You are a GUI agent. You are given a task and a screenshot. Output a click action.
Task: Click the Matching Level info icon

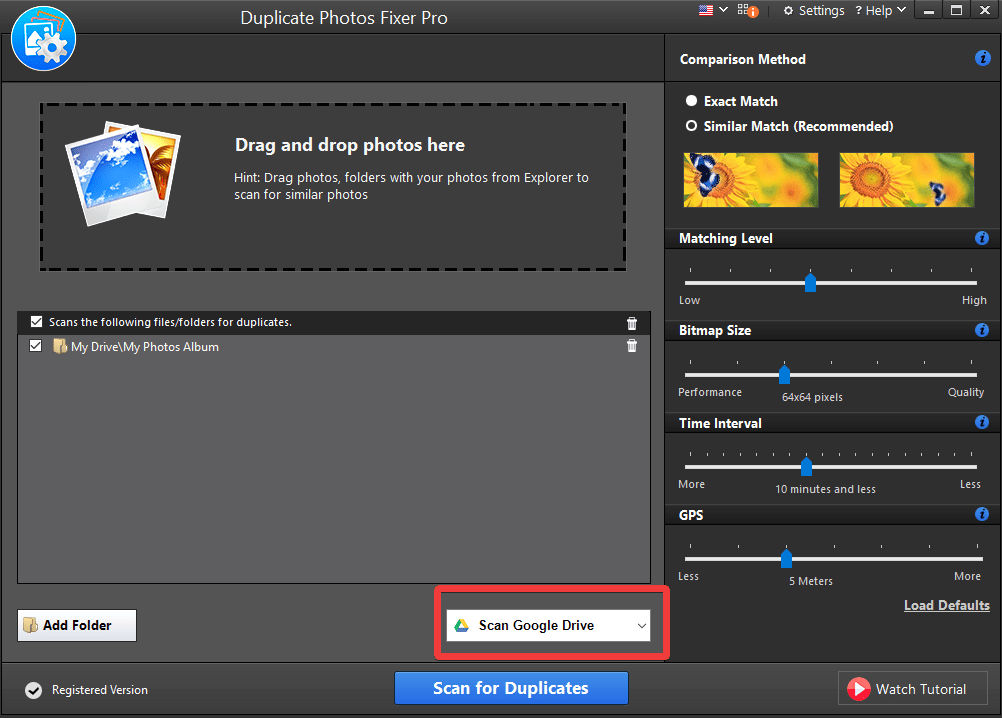[982, 238]
